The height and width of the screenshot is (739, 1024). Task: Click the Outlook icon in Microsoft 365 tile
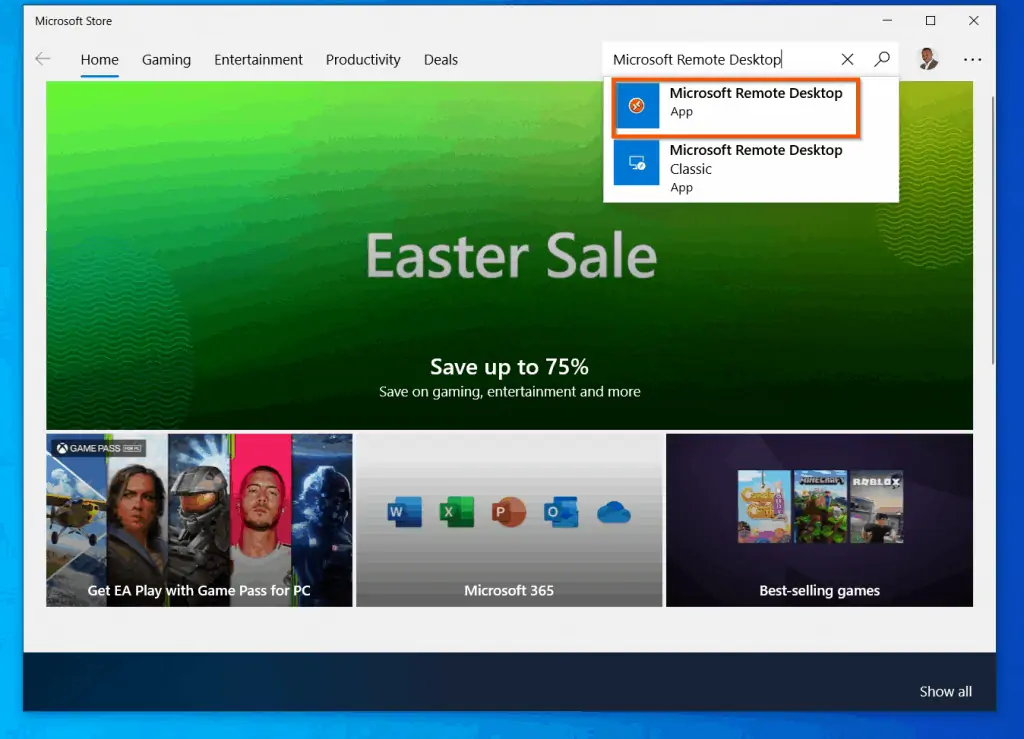(560, 511)
